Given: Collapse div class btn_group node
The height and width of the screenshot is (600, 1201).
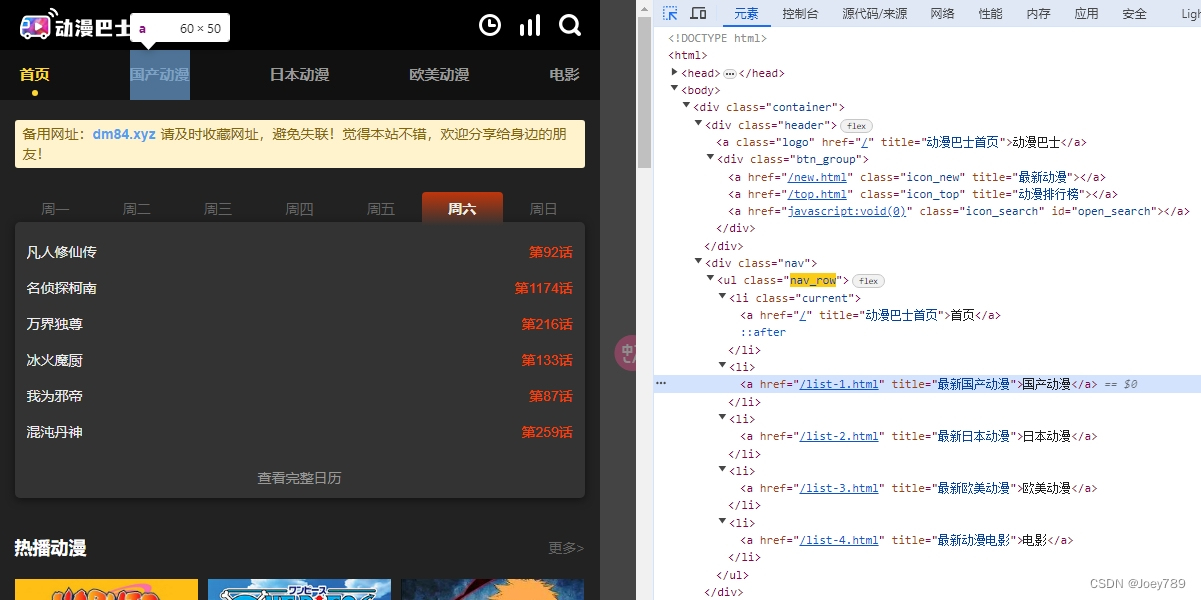Looking at the screenshot, I should pos(711,159).
